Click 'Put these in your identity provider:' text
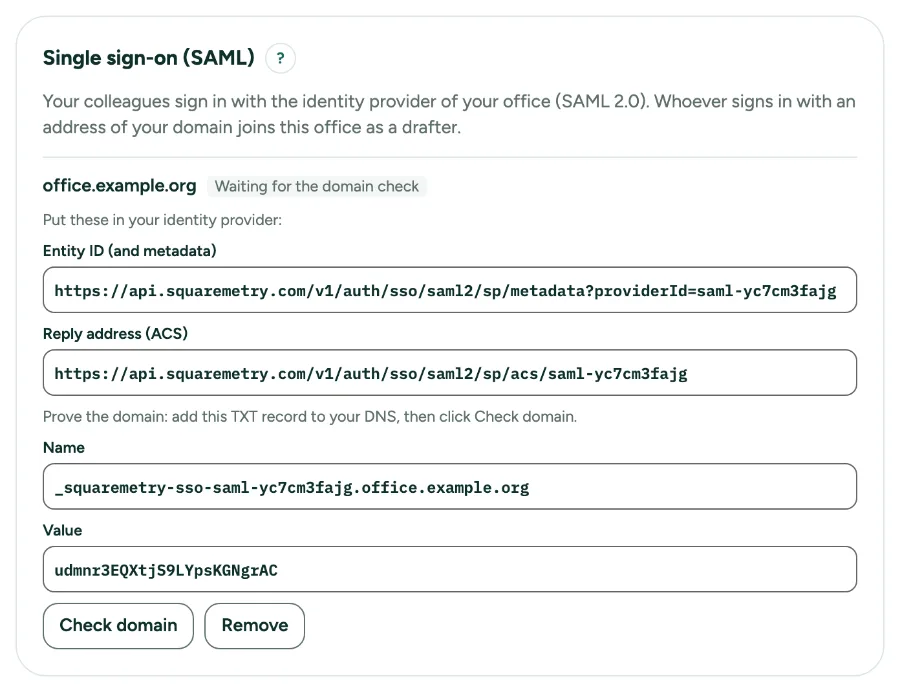This screenshot has width=900, height=692. [162, 220]
